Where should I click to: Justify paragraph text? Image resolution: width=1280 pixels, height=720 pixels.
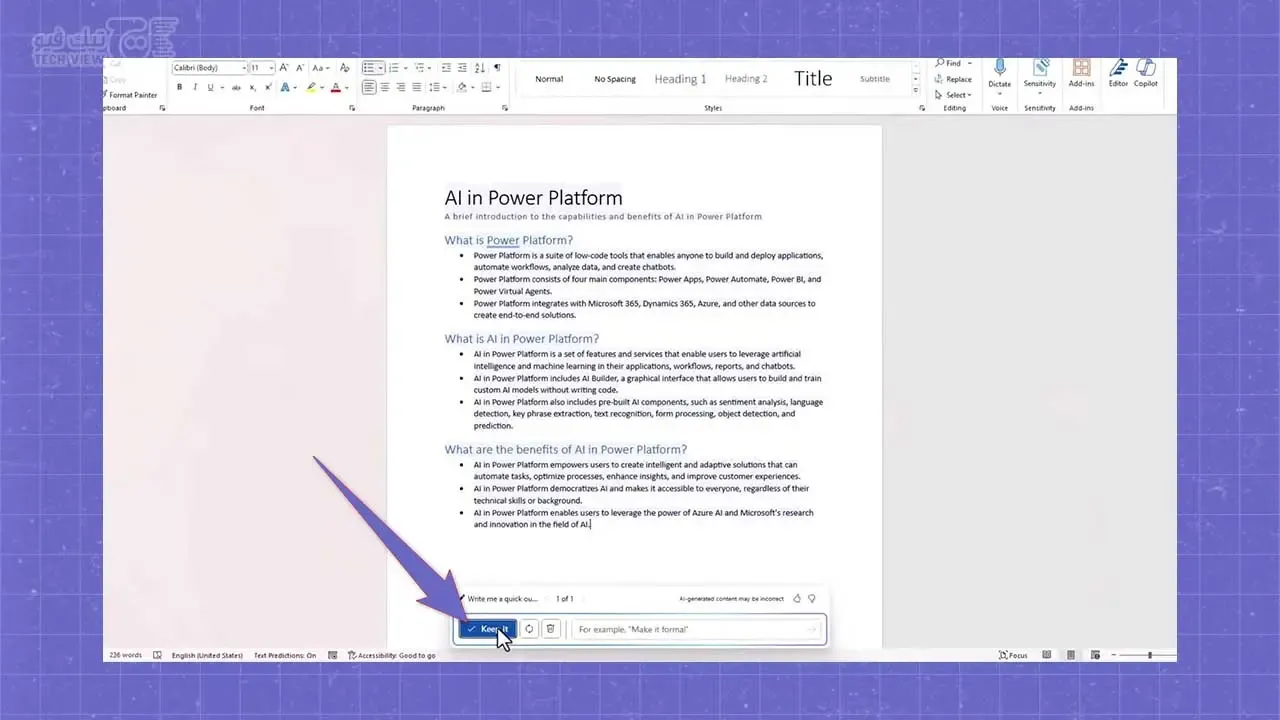point(417,87)
